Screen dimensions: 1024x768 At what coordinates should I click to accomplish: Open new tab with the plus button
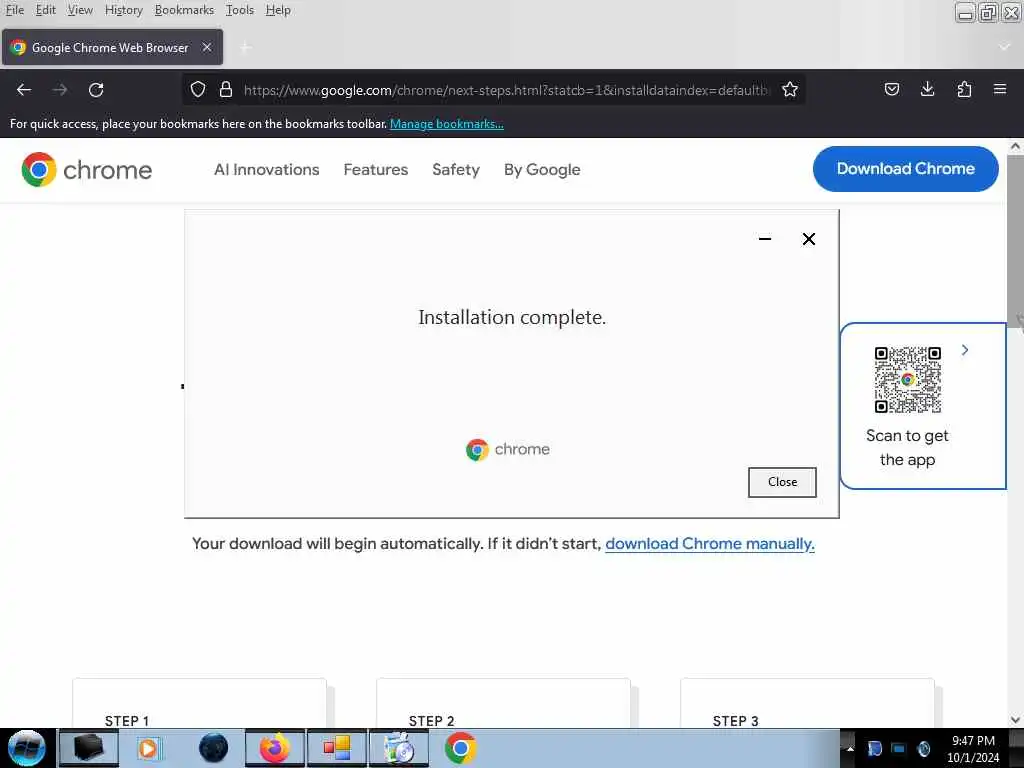pyautogui.click(x=246, y=47)
